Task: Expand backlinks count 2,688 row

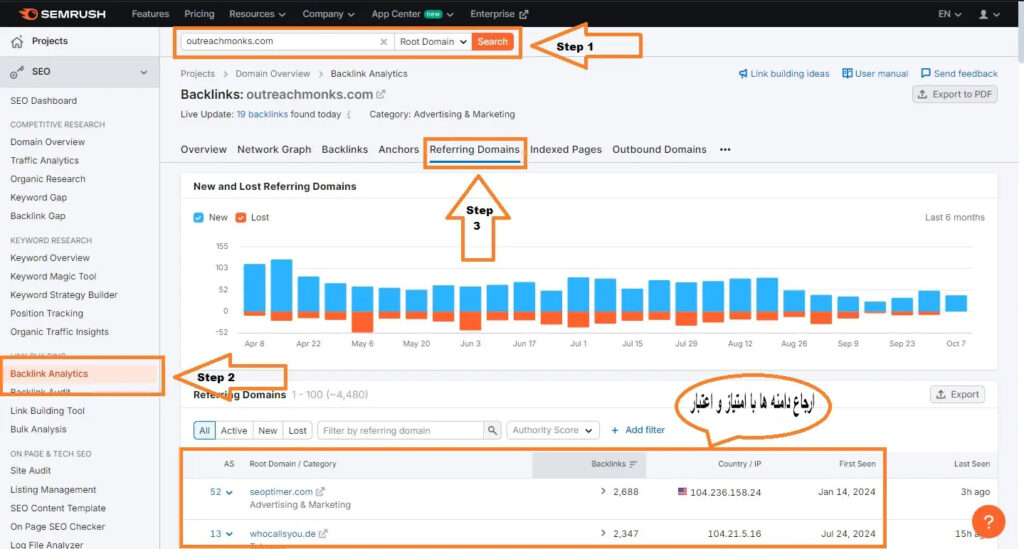Action: (603, 492)
